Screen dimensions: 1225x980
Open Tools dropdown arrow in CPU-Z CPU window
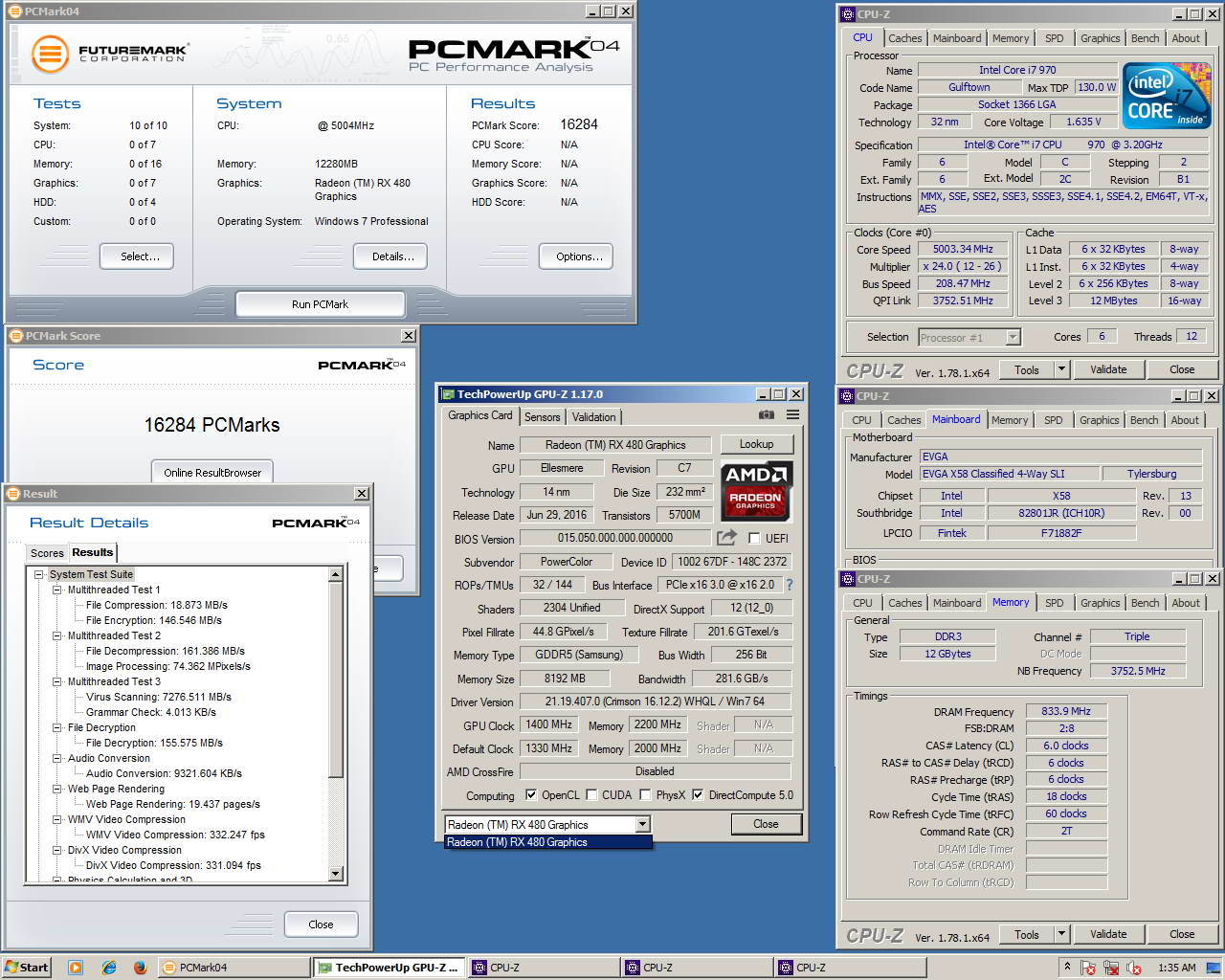(x=1060, y=369)
